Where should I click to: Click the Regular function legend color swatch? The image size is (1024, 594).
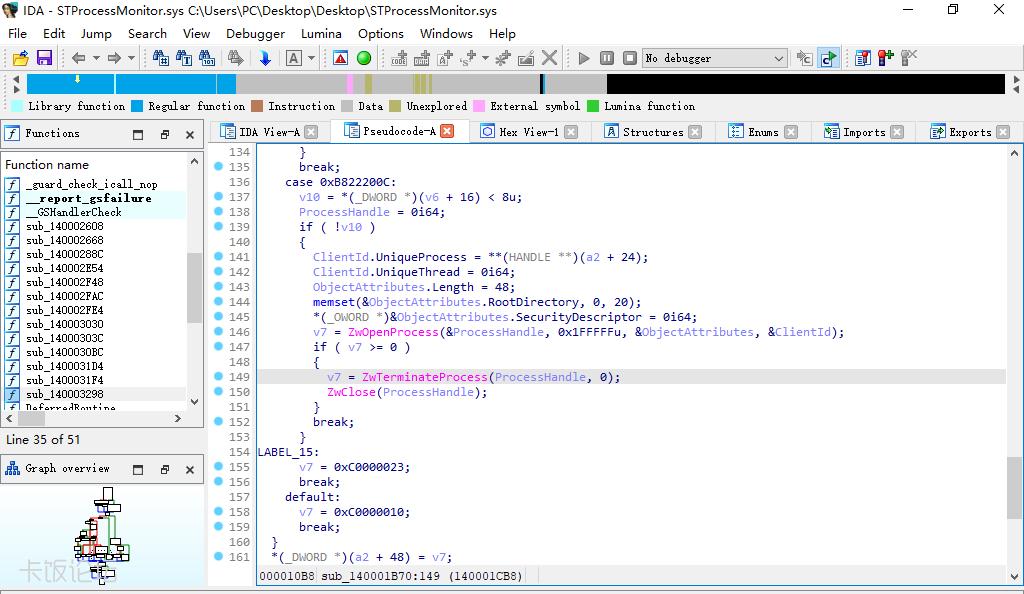pyautogui.click(x=137, y=106)
